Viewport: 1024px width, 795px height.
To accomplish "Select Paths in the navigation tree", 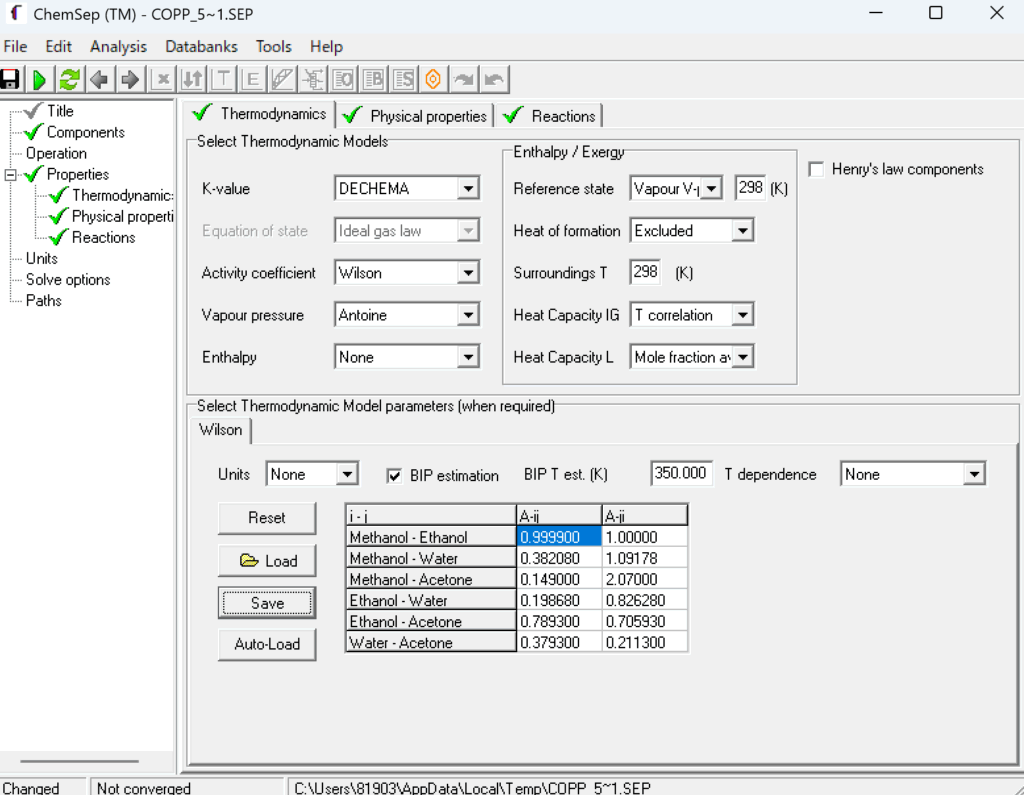I will (x=44, y=301).
